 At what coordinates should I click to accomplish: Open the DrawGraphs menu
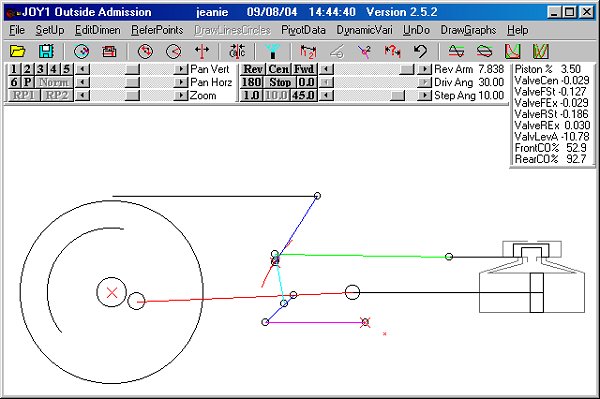tap(468, 30)
